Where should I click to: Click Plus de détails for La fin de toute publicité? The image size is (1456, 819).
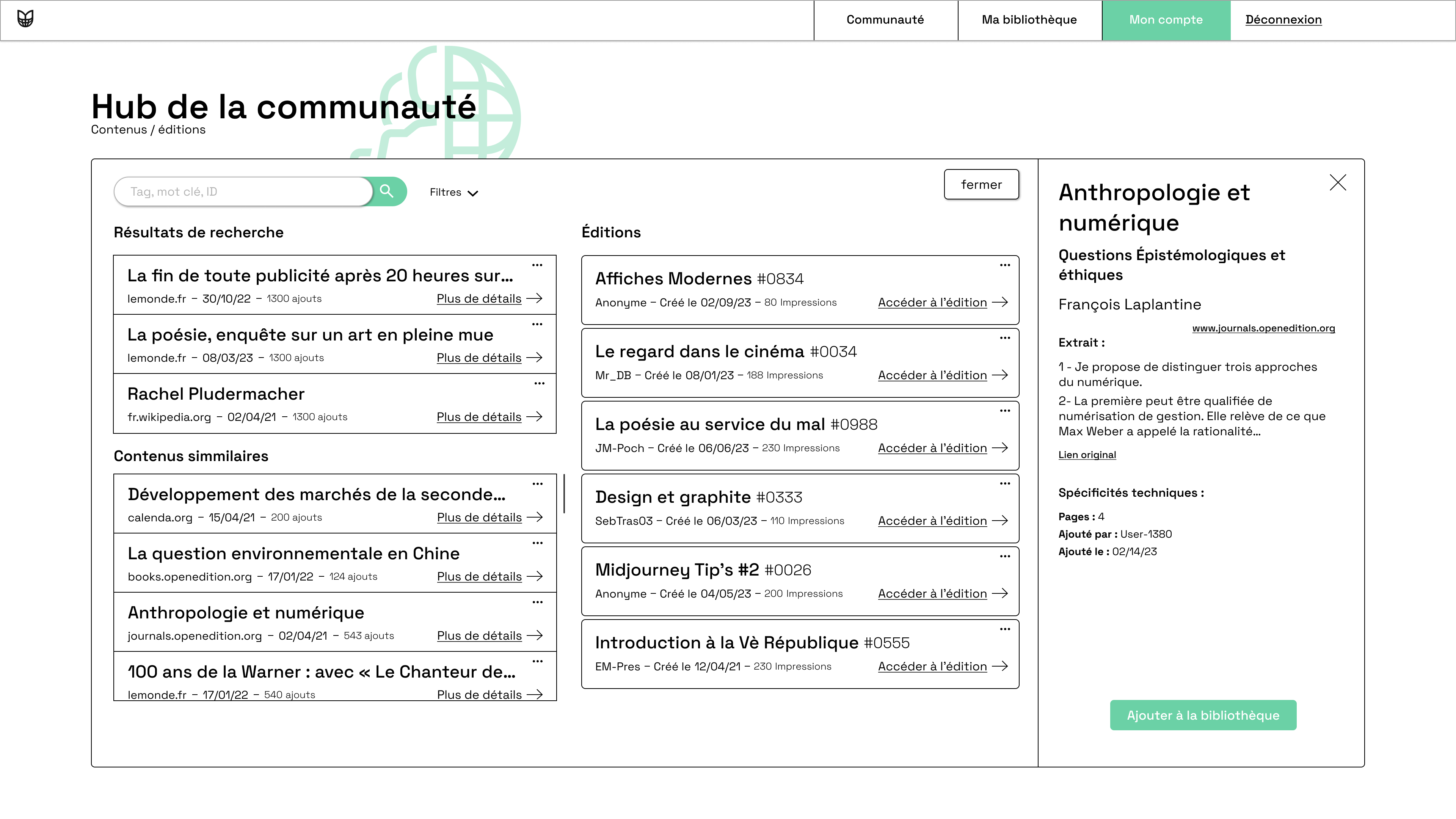coord(479,298)
